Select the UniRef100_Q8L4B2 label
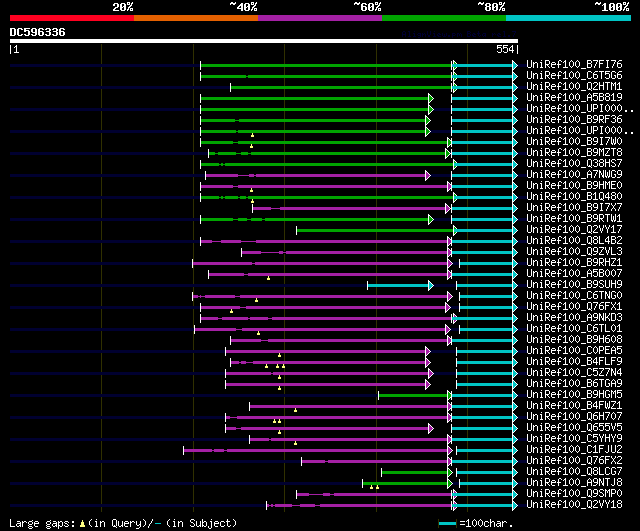This screenshot has height=531, width=640. tap(574, 241)
